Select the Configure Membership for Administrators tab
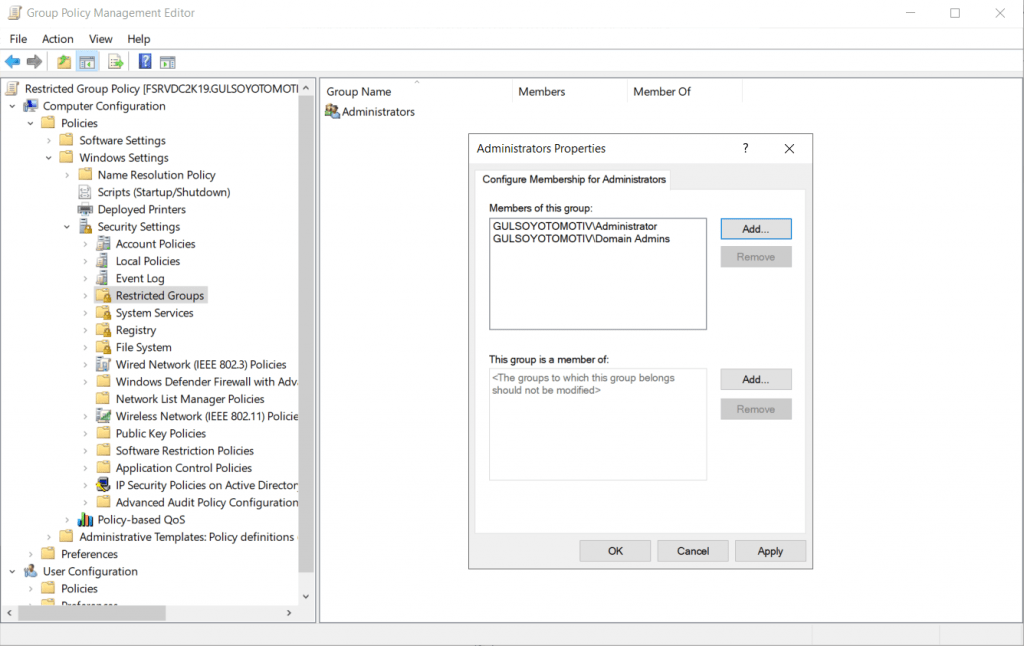1024x646 pixels. pos(573,180)
